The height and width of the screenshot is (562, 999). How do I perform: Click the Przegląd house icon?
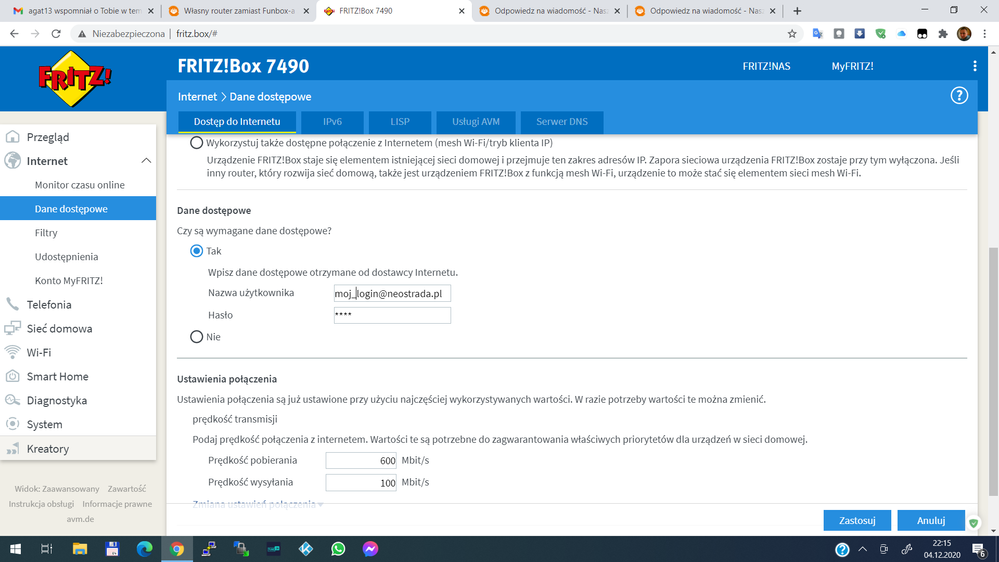pos(13,137)
